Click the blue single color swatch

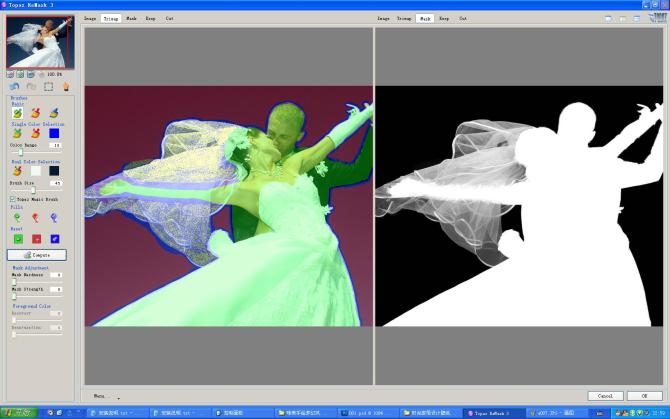(54, 133)
